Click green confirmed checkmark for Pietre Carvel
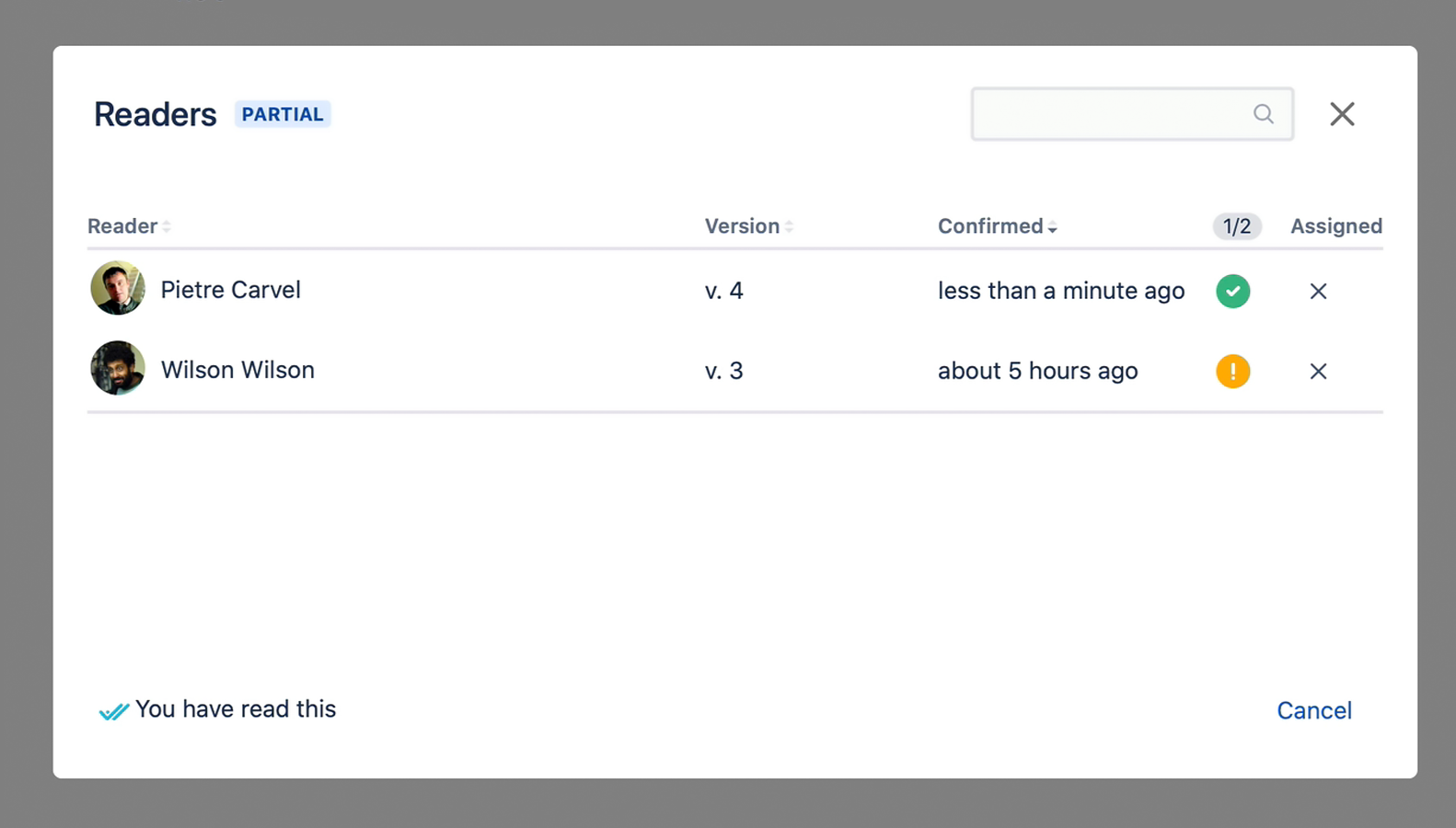This screenshot has height=828, width=1456. (x=1232, y=291)
